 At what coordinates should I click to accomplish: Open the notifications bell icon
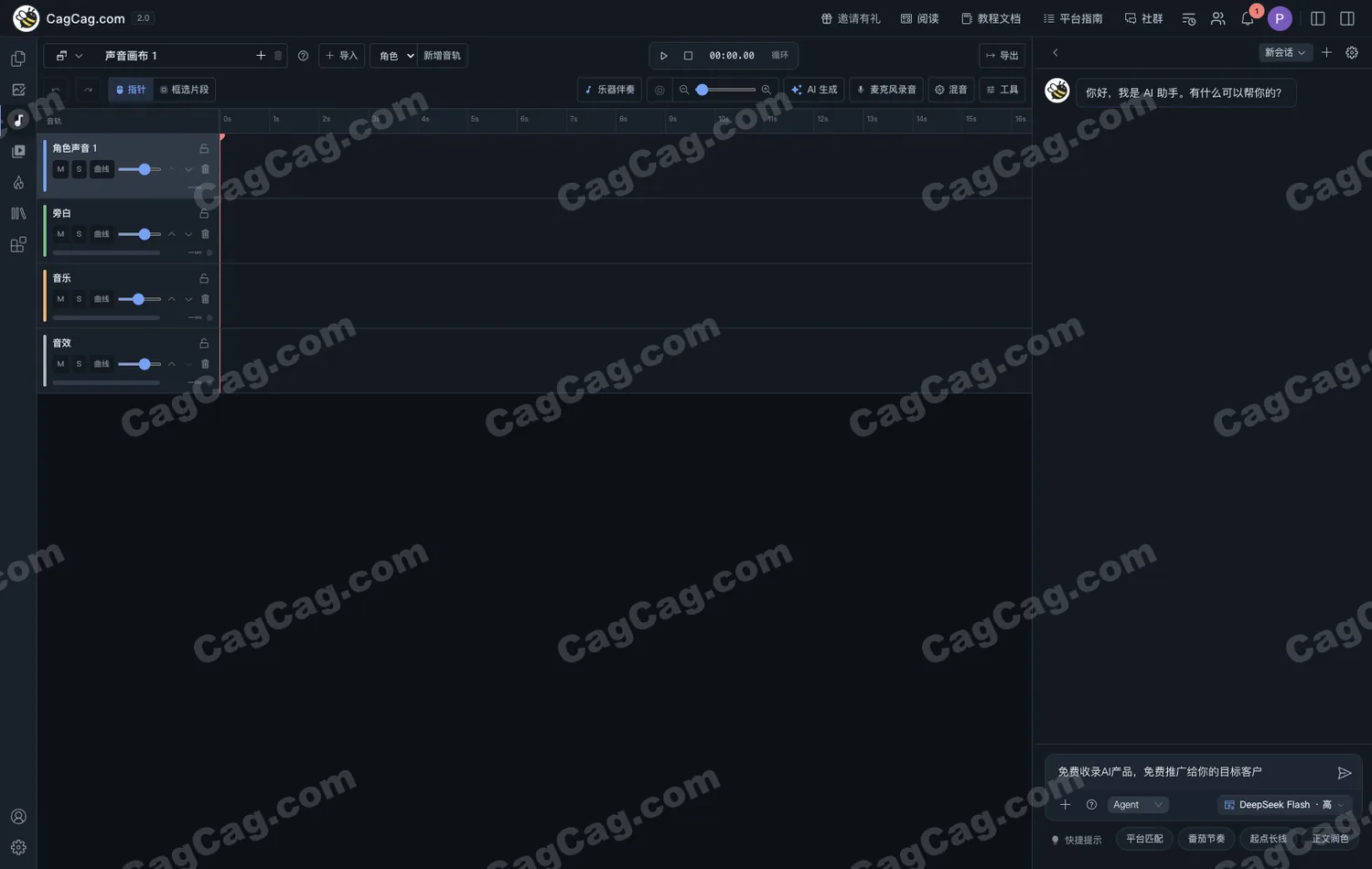click(x=1247, y=18)
